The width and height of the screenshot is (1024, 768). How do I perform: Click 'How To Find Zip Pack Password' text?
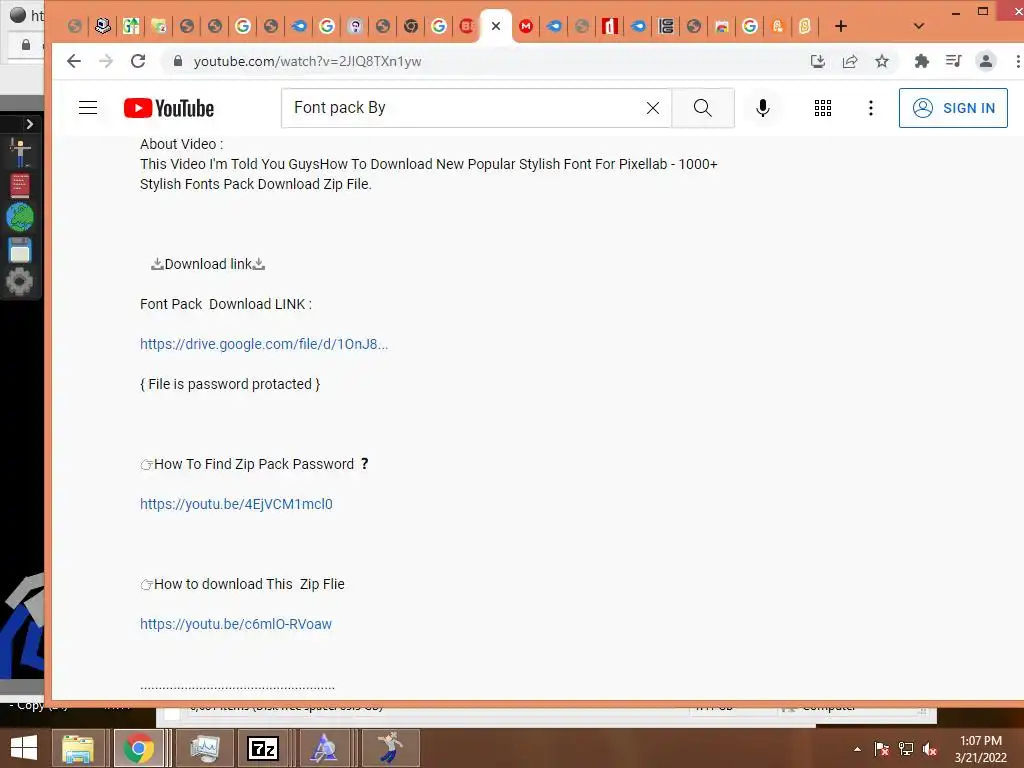click(x=254, y=464)
